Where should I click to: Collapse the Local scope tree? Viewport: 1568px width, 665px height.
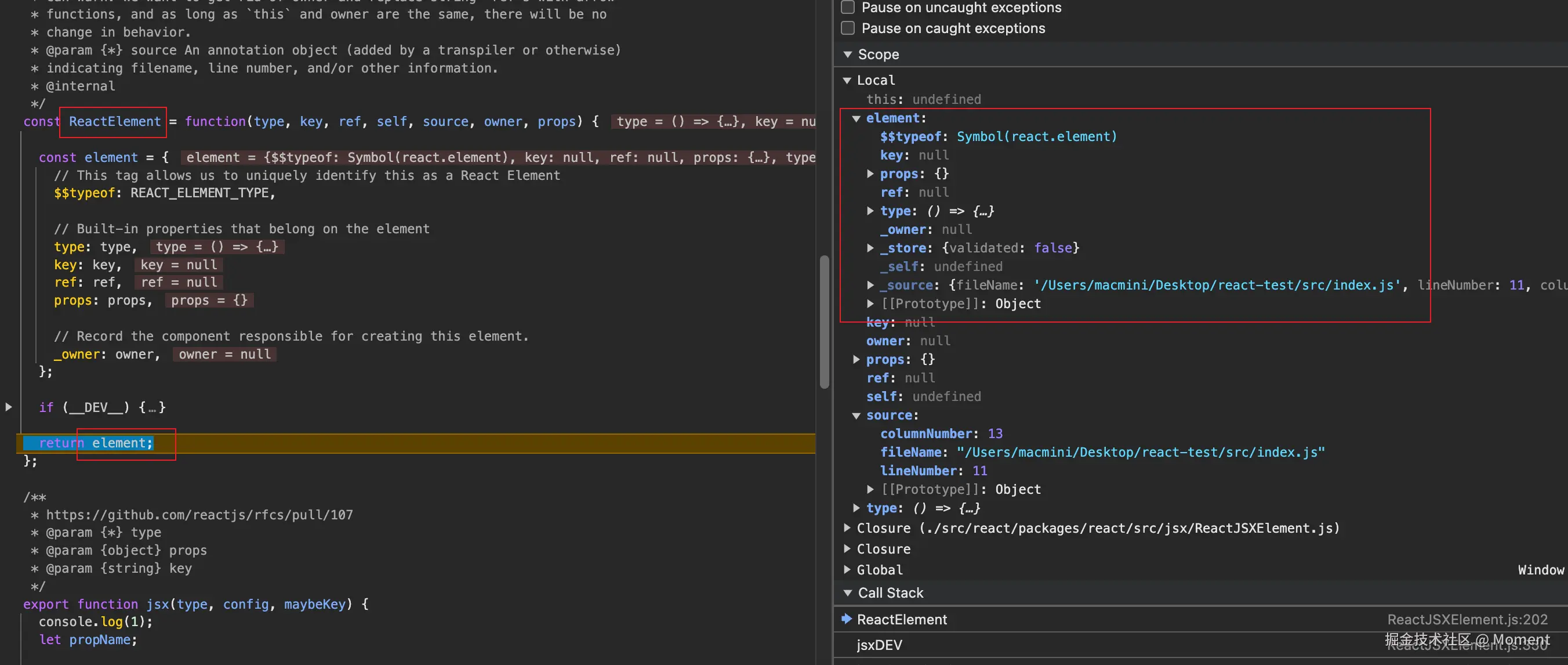click(847, 81)
